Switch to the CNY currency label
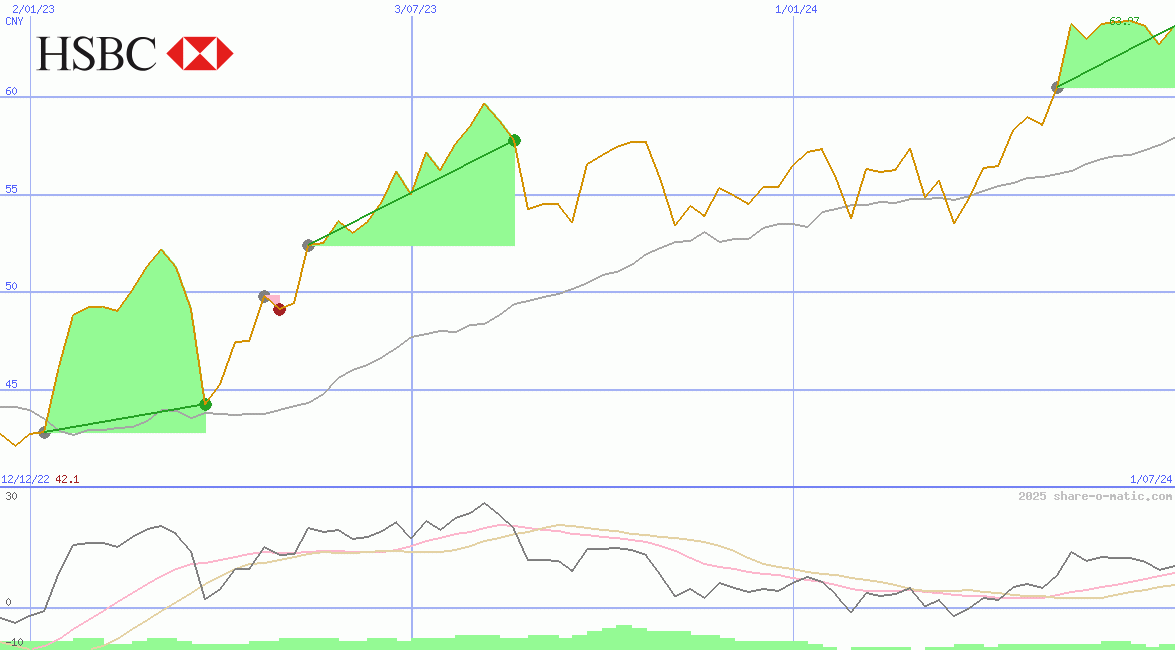The width and height of the screenshot is (1175, 650). pos(12,22)
